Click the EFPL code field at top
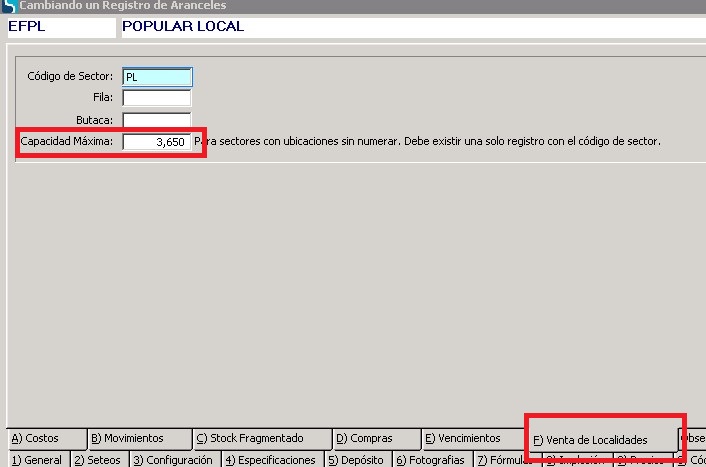Viewport: 706px width, 467px height. pyautogui.click(x=60, y=26)
